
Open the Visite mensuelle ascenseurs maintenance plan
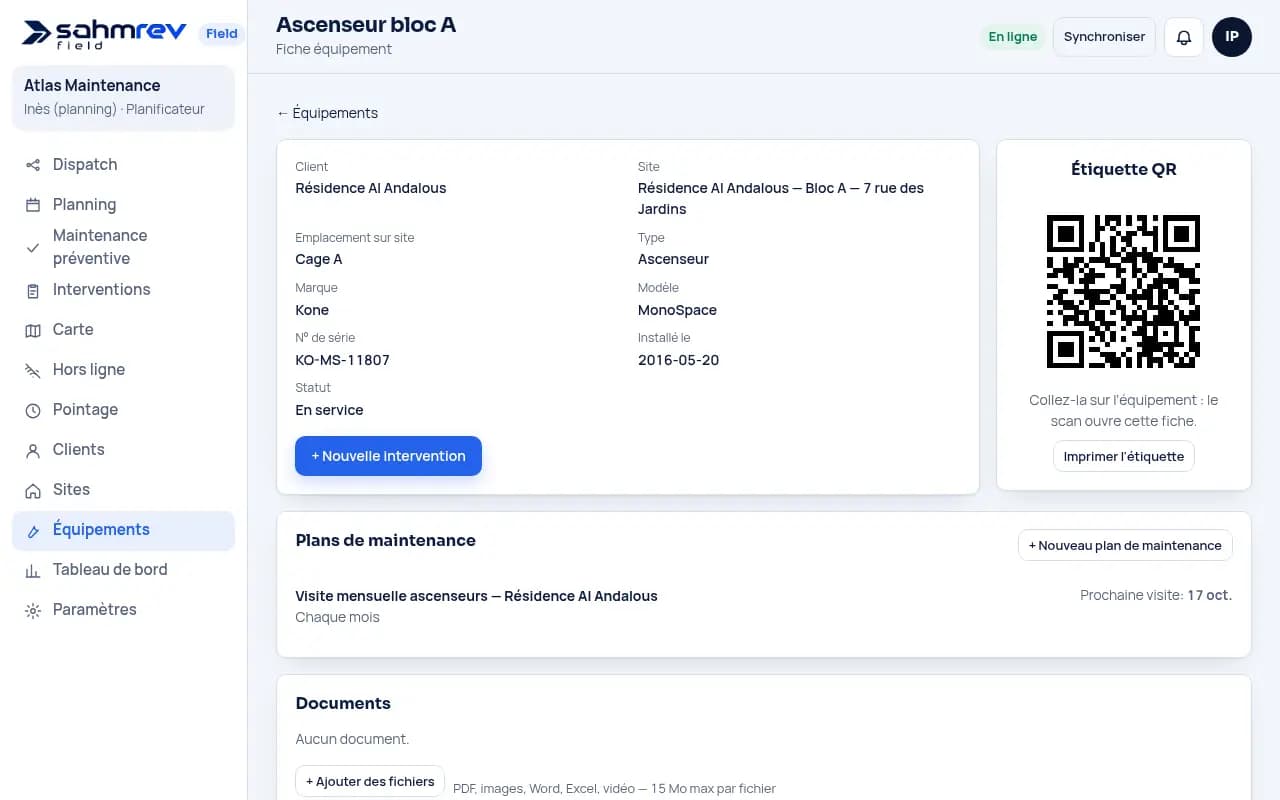[x=476, y=596]
